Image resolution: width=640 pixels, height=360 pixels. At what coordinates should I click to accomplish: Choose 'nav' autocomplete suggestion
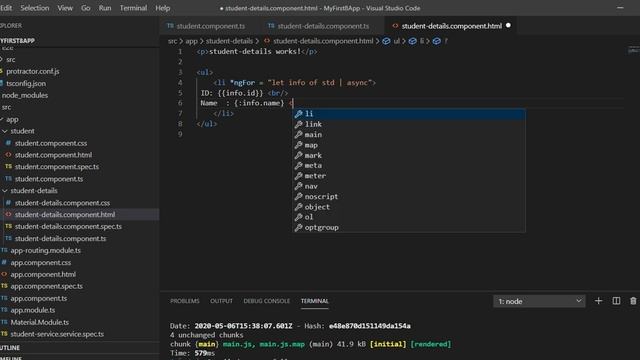point(409,186)
